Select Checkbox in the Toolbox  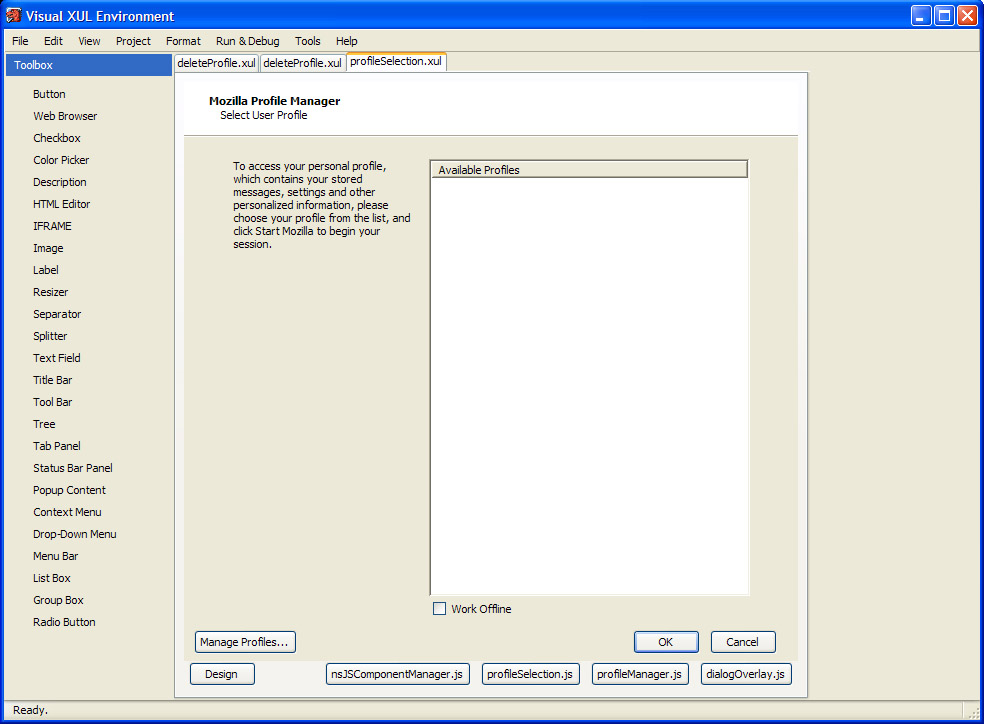point(57,138)
